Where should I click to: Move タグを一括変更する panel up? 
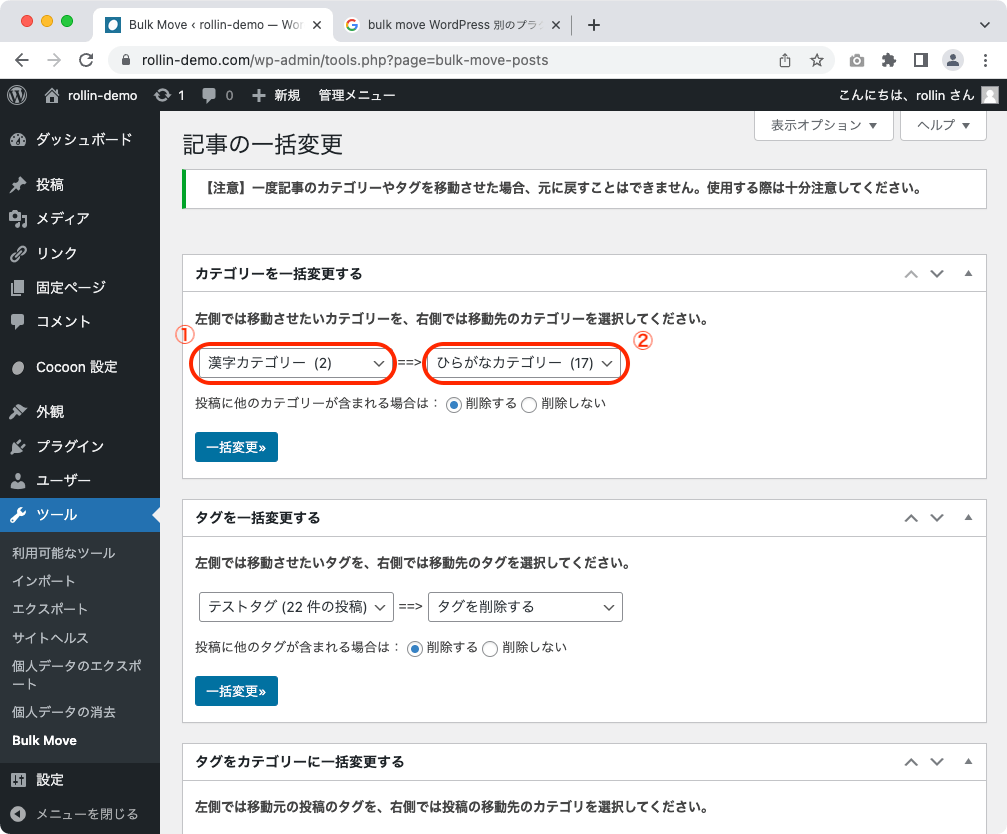pos(911,518)
